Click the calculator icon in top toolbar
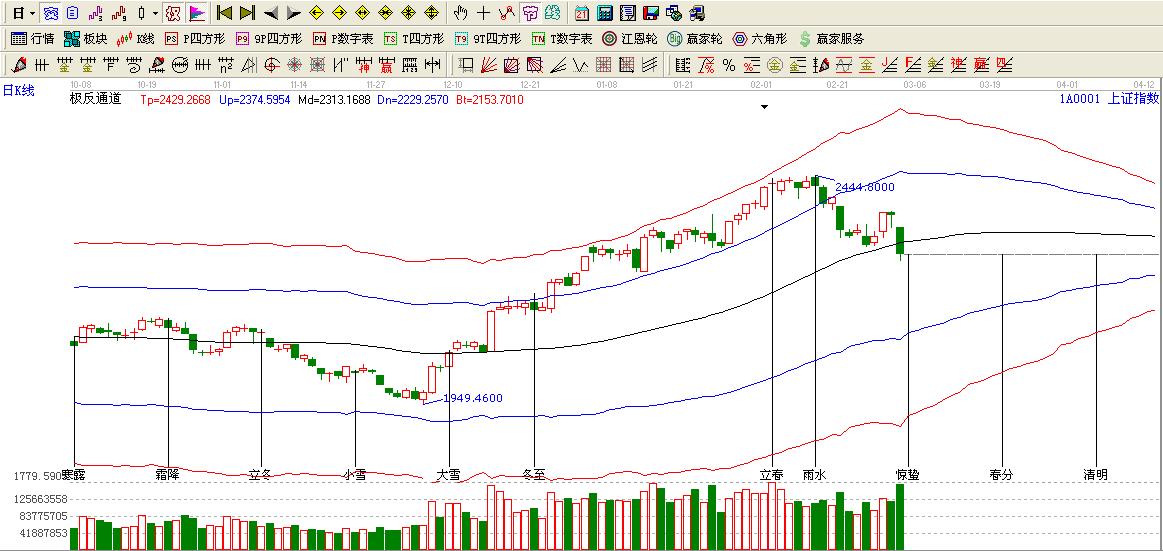This screenshot has height=551, width=1163. tap(605, 13)
